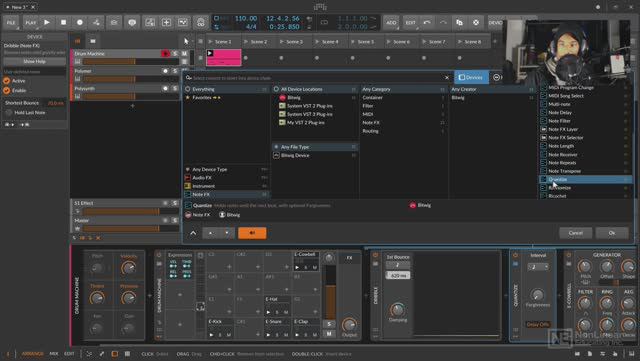Open the FILE menu
Image resolution: width=640 pixels, height=361 pixels.
point(11,22)
